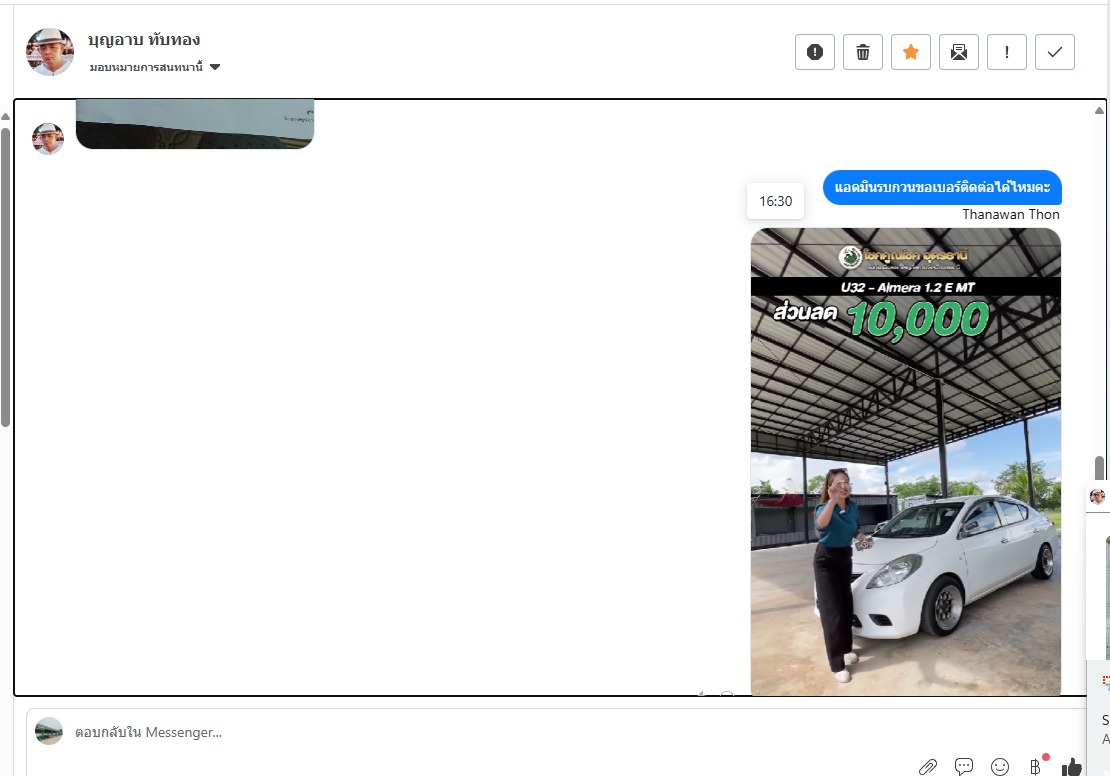Flag conversation with exclamation mark icon

pos(1007,52)
